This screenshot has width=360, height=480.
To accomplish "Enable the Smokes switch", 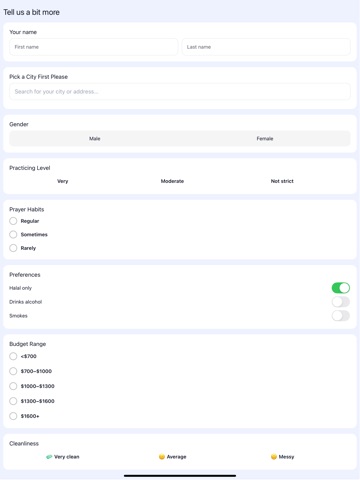I will point(341,316).
